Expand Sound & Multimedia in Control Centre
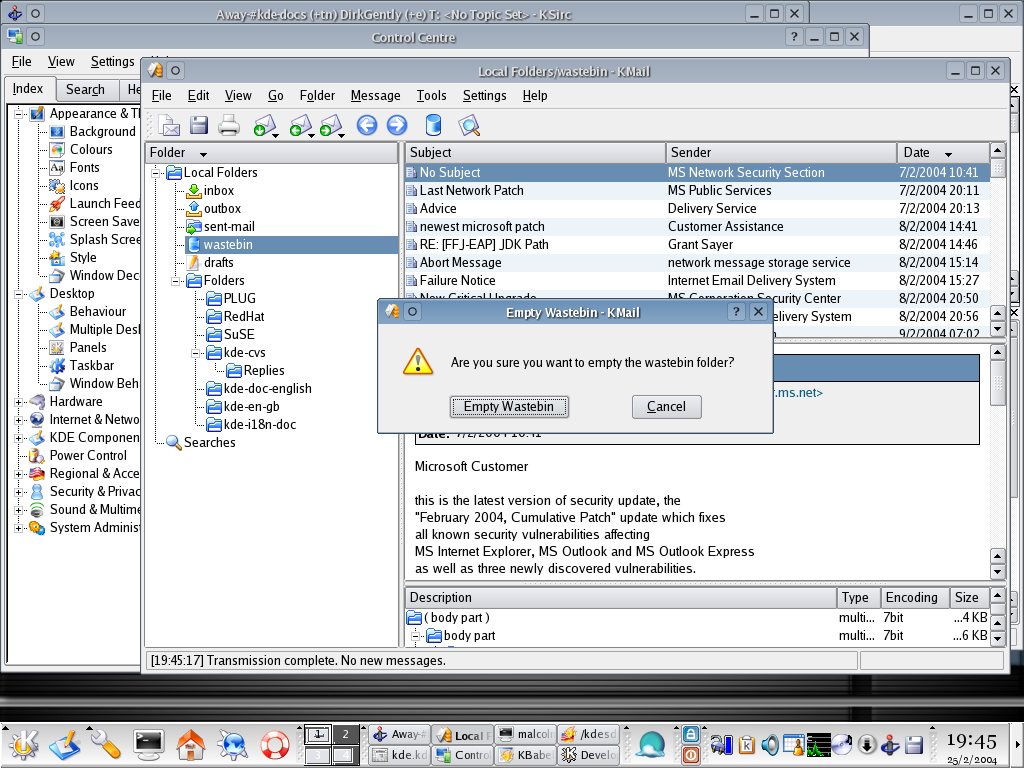1024x768 pixels. 19,509
